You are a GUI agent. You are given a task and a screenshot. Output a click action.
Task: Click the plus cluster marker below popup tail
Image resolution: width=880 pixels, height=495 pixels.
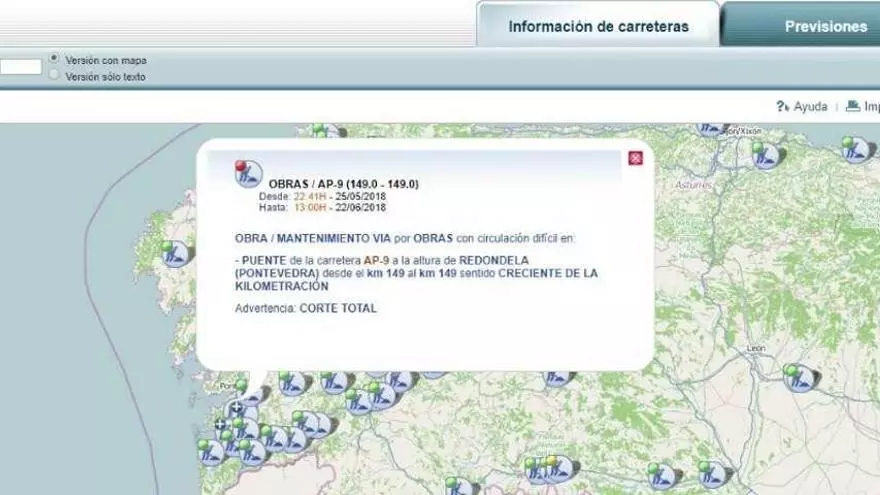(236, 408)
